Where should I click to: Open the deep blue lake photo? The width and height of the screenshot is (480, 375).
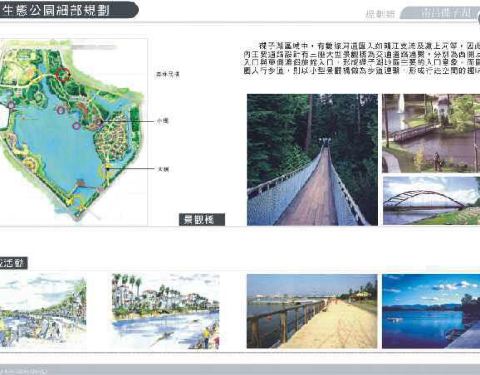click(x=431, y=311)
